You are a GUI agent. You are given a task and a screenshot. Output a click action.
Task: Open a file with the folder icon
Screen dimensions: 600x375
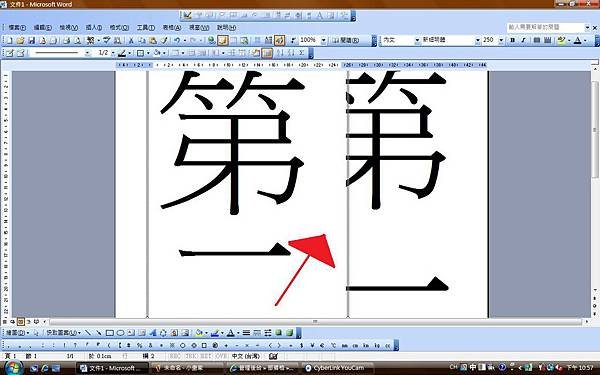coord(20,40)
